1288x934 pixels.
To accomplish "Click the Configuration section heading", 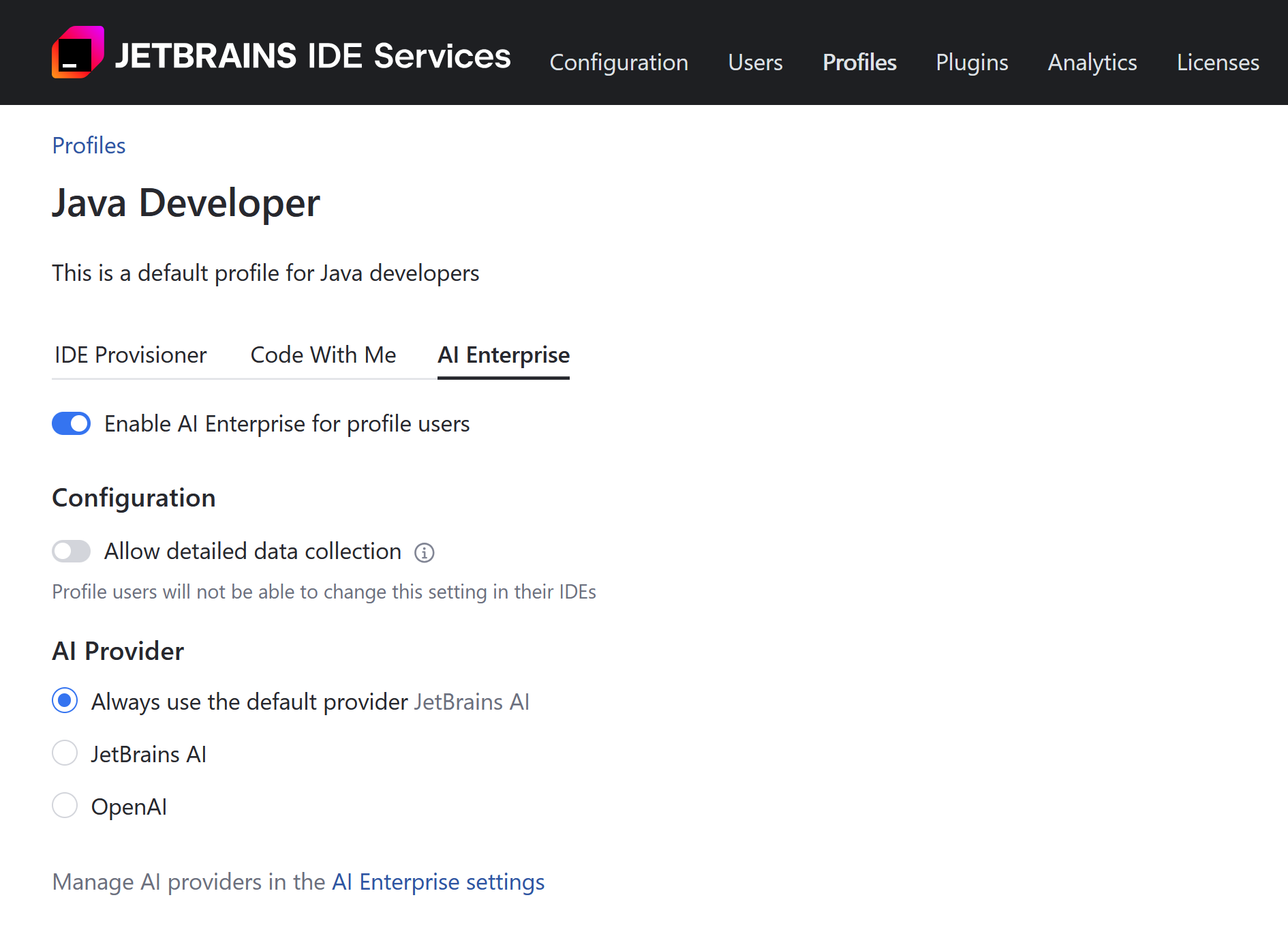I will click(x=134, y=498).
